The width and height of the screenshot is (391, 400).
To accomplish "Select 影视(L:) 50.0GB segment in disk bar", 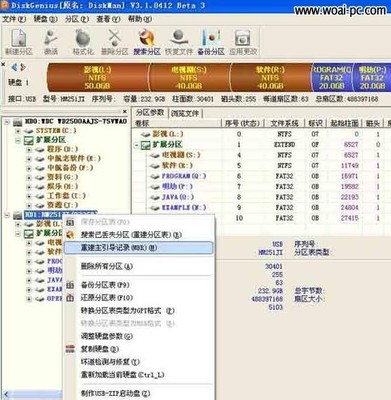I will click(x=97, y=77).
